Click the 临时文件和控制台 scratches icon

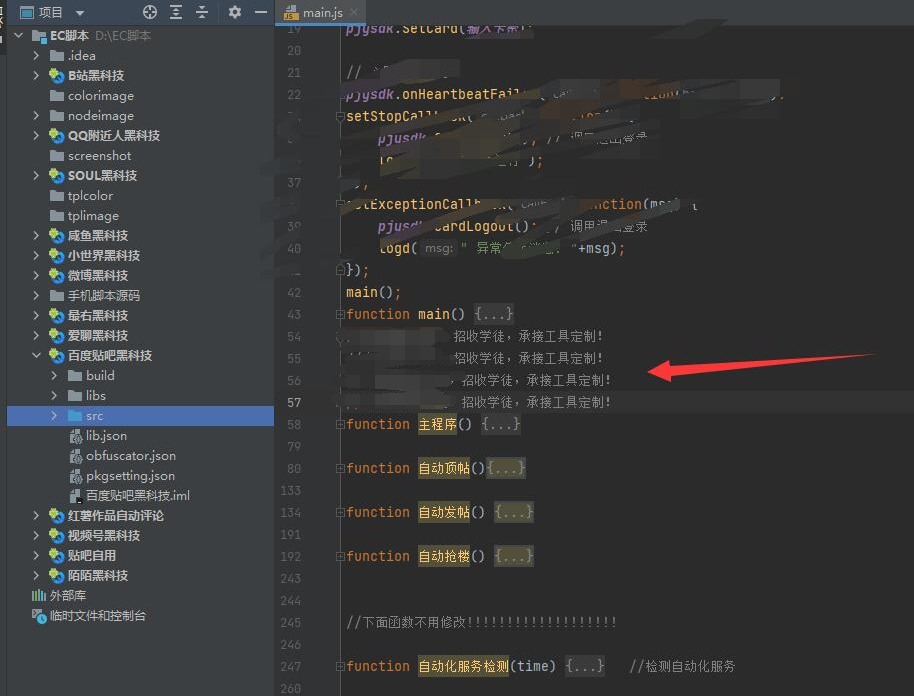tap(39, 616)
